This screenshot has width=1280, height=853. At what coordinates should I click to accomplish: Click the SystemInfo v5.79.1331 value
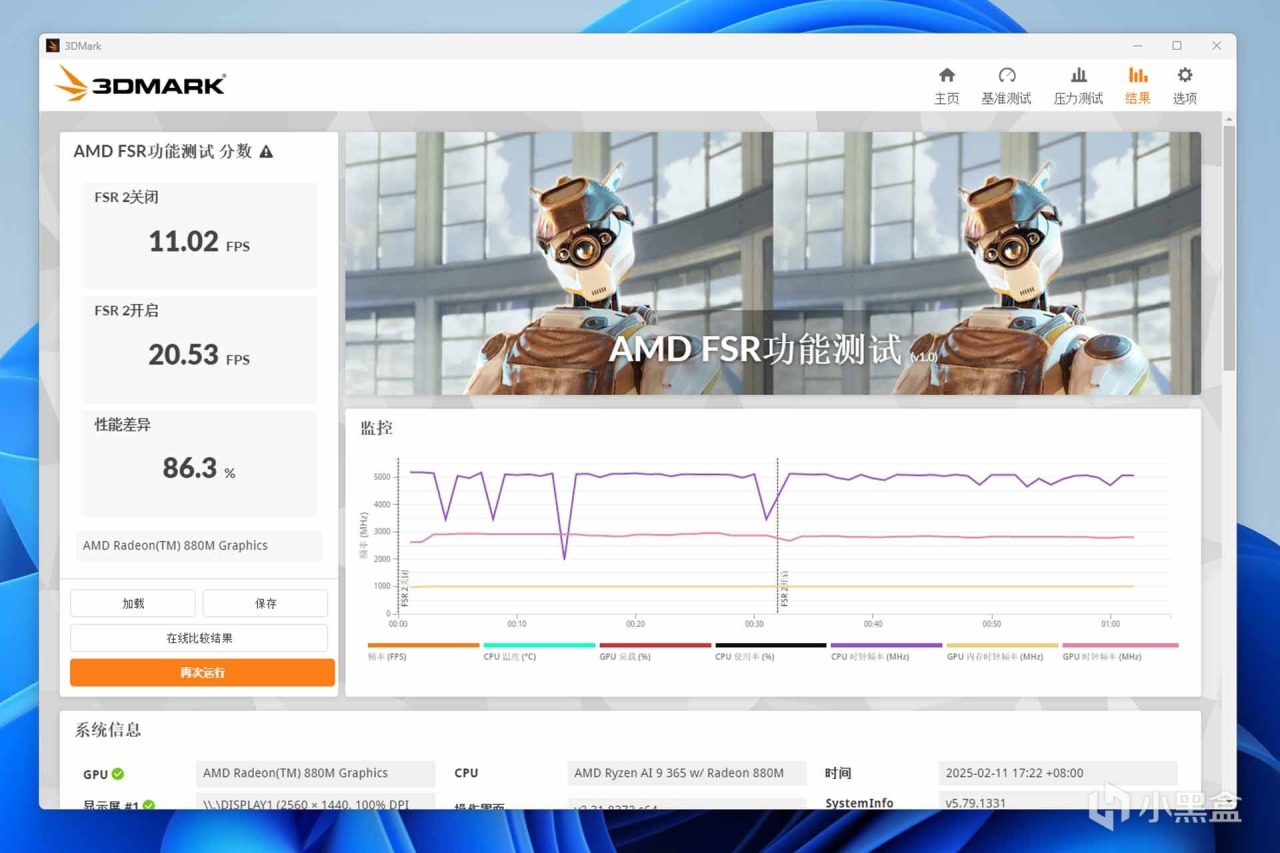pyautogui.click(x=1058, y=802)
